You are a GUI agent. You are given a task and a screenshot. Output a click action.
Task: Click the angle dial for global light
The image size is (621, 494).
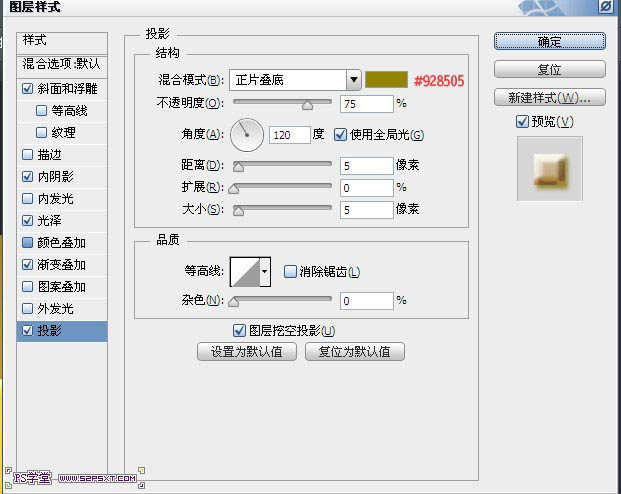tap(246, 134)
